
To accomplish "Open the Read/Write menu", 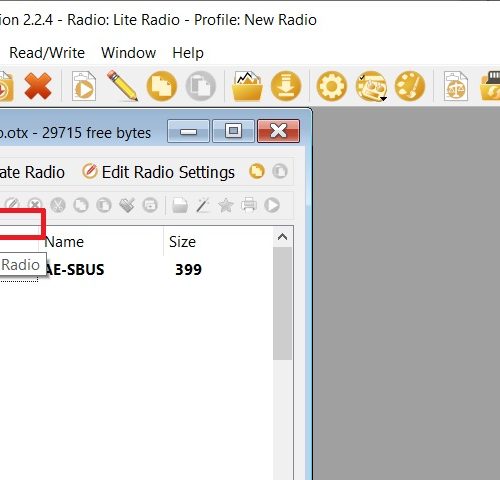I will (x=47, y=53).
